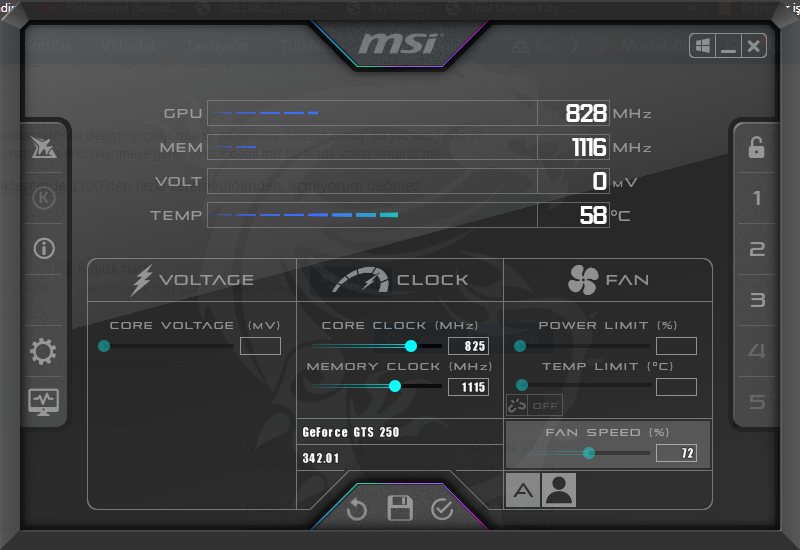This screenshot has width=800, height=550.
Task: Select profile slot 1
Action: coord(757,198)
